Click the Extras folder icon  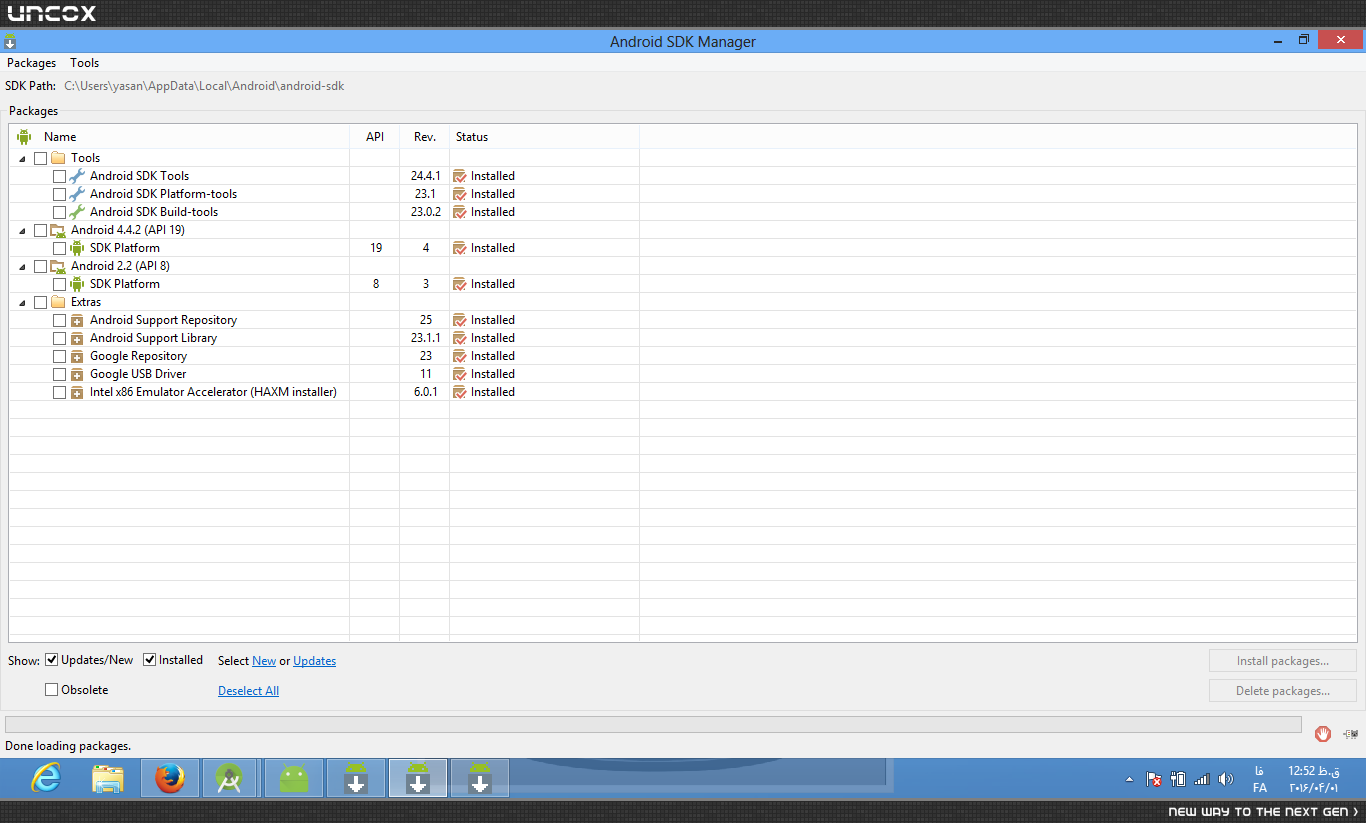[x=58, y=302]
